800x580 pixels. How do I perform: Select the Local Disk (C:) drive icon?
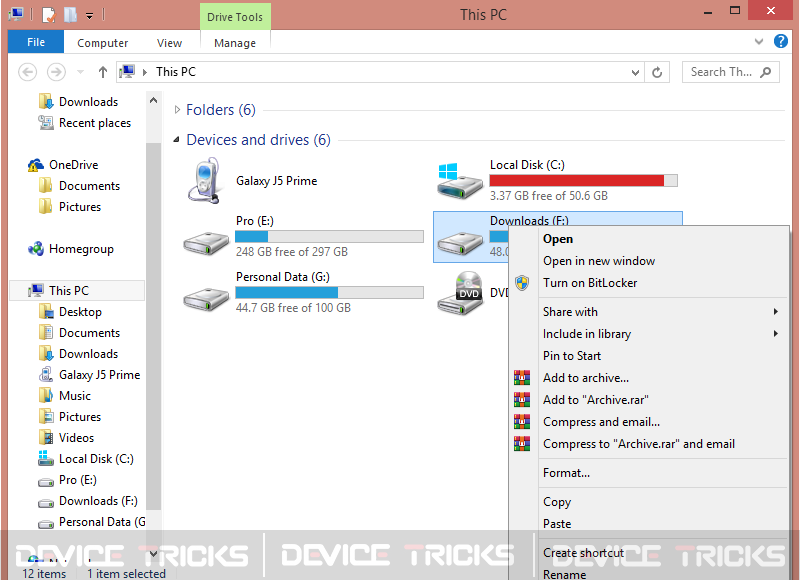click(460, 181)
